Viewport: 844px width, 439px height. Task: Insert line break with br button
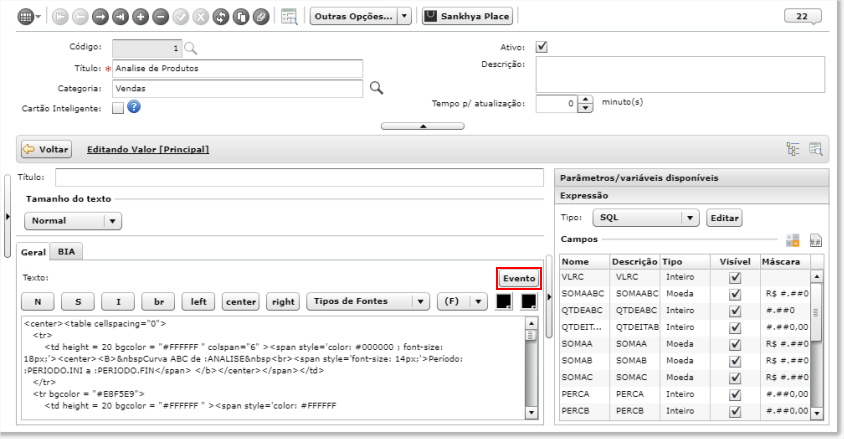pyautogui.click(x=159, y=301)
